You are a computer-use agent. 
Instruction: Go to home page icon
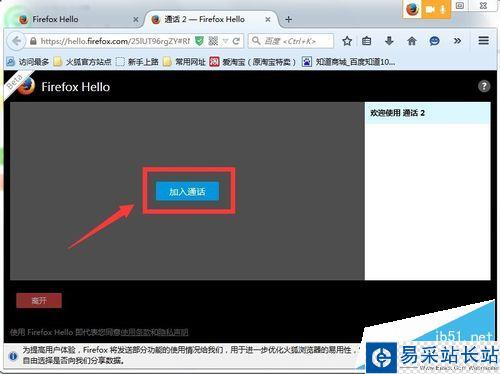(x=412, y=41)
